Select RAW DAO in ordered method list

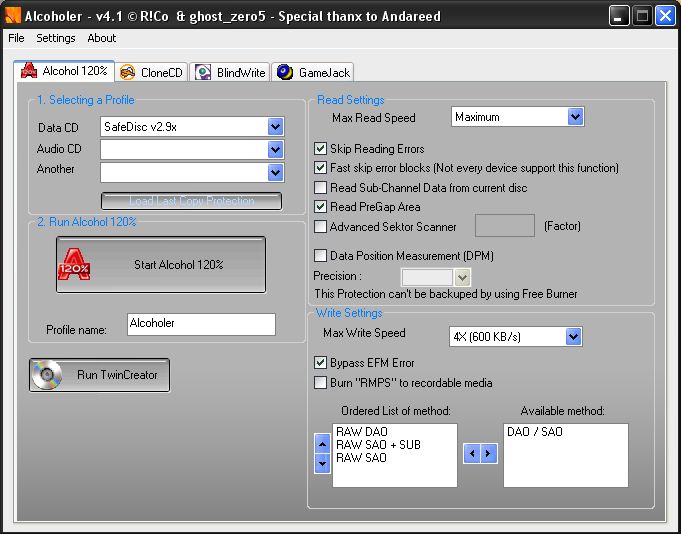coord(361,432)
